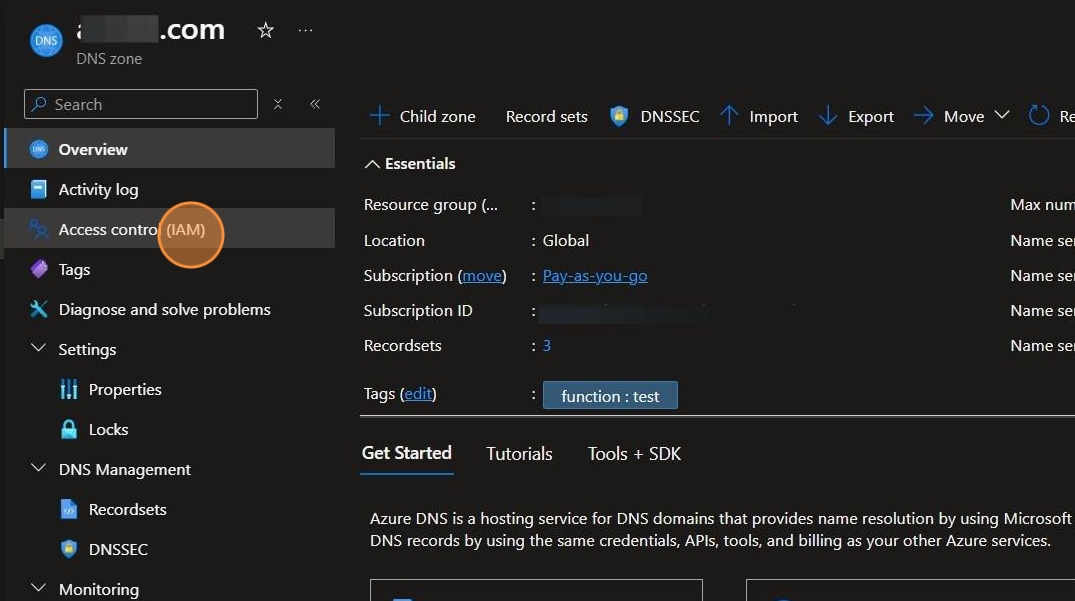Click the Activity log book icon
The height and width of the screenshot is (601, 1075).
point(39,189)
